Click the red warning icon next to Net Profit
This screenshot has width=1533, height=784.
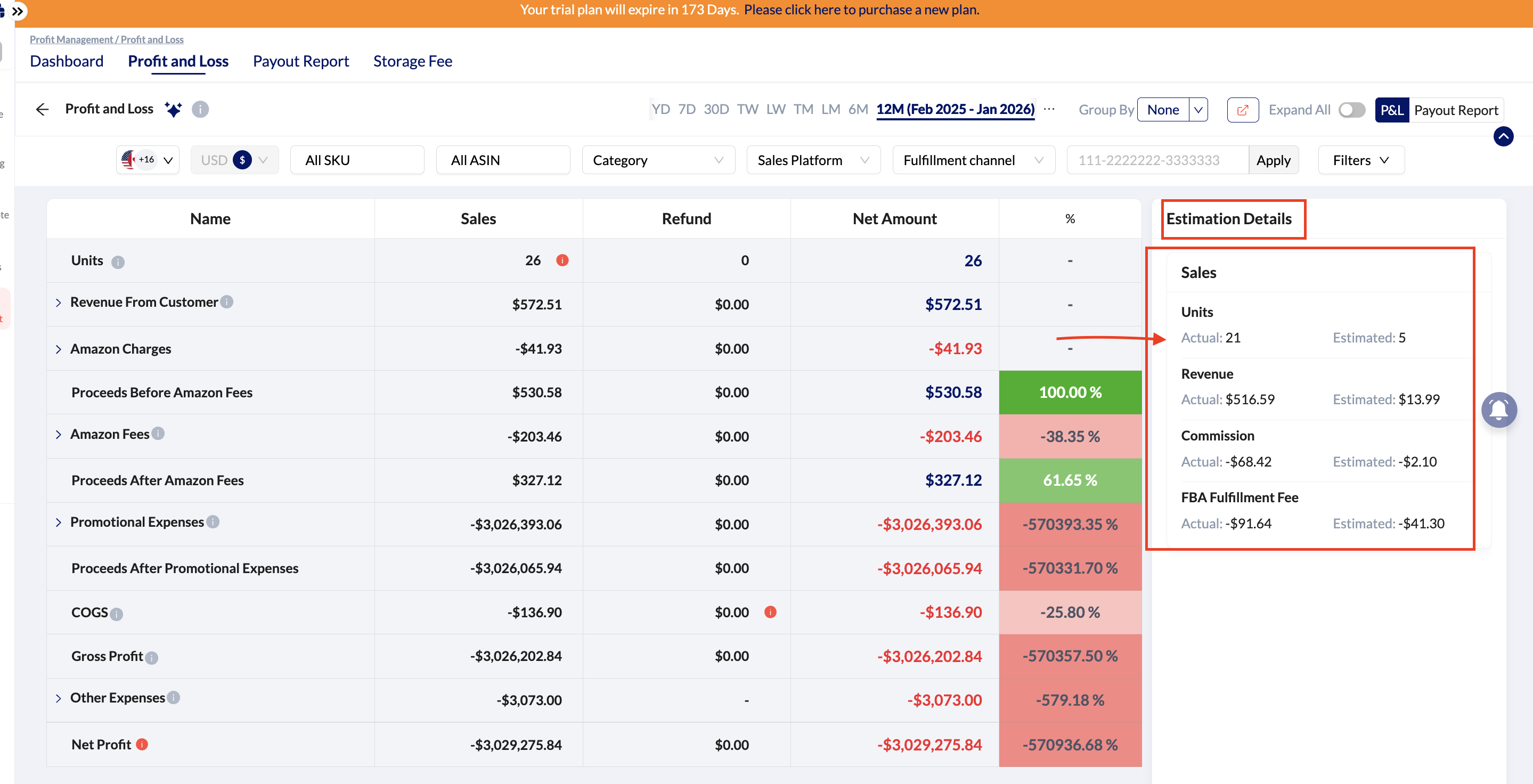[142, 744]
